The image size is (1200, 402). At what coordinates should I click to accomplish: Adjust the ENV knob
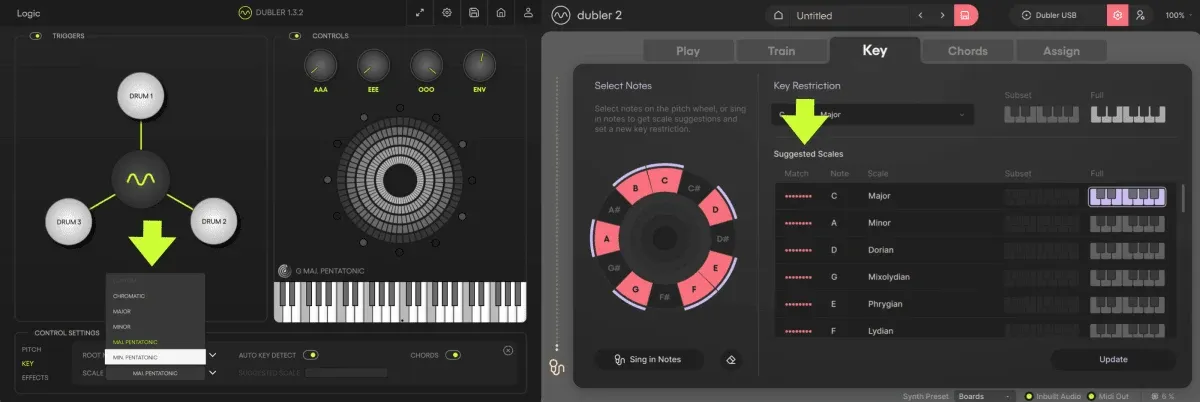click(x=478, y=67)
